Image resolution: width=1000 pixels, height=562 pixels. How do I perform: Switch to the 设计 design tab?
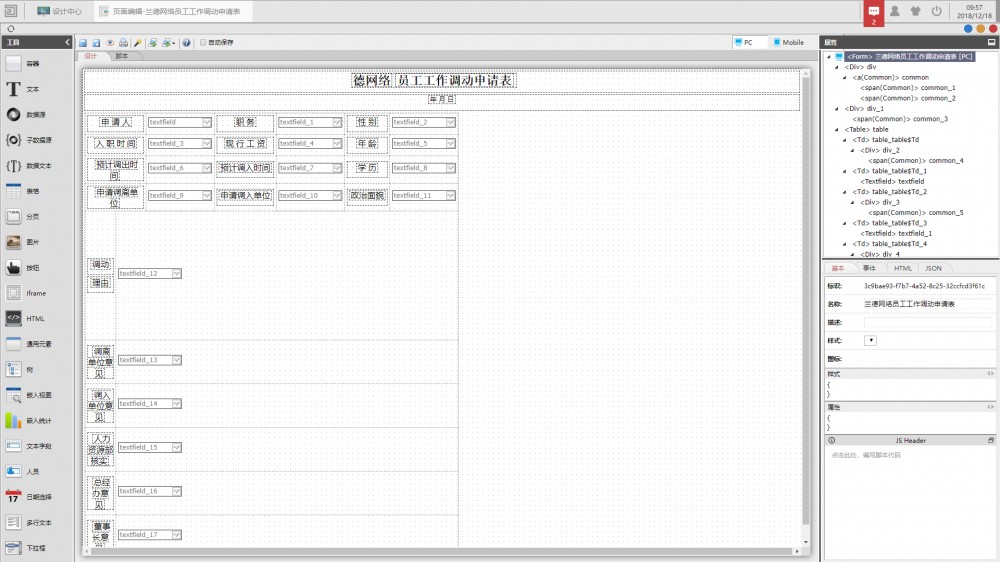(x=91, y=56)
